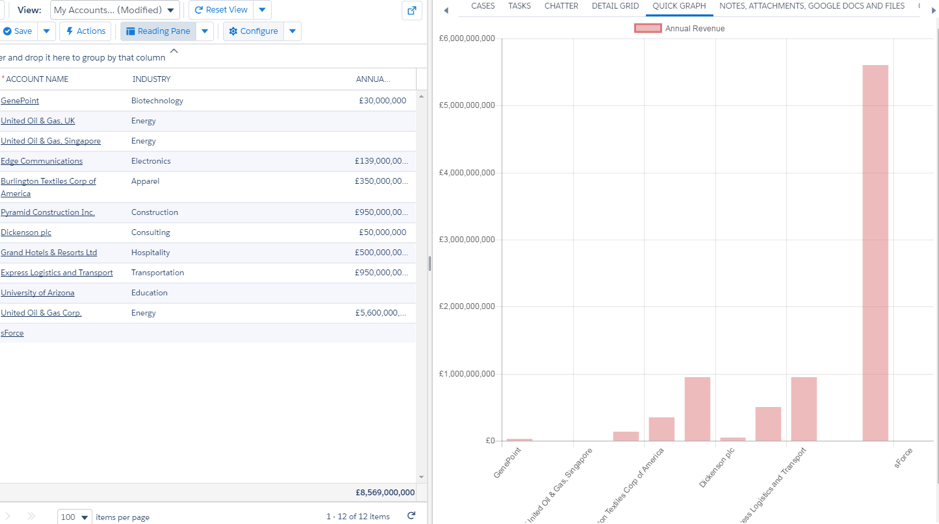939x524 pixels.
Task: Expand the View selector dropdown
Action: click(114, 10)
